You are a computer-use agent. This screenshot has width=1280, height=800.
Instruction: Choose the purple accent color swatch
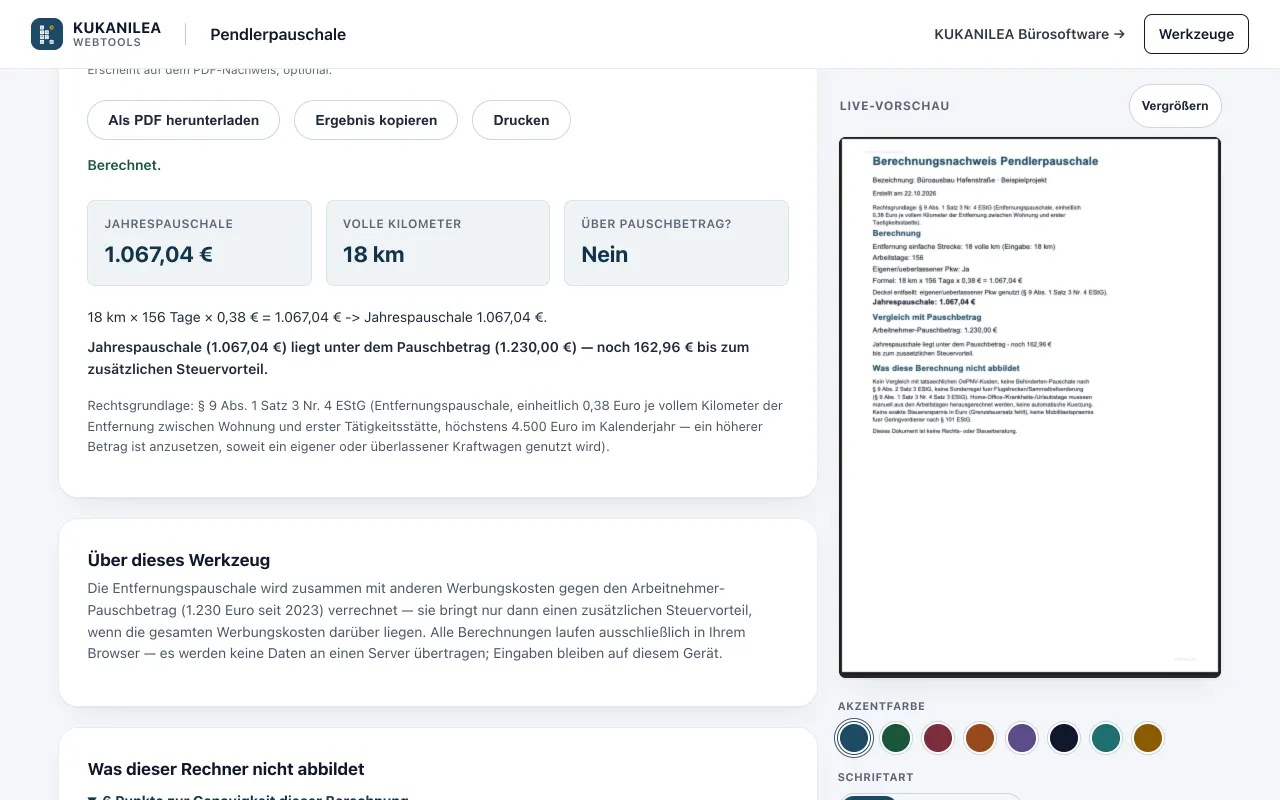point(1022,738)
